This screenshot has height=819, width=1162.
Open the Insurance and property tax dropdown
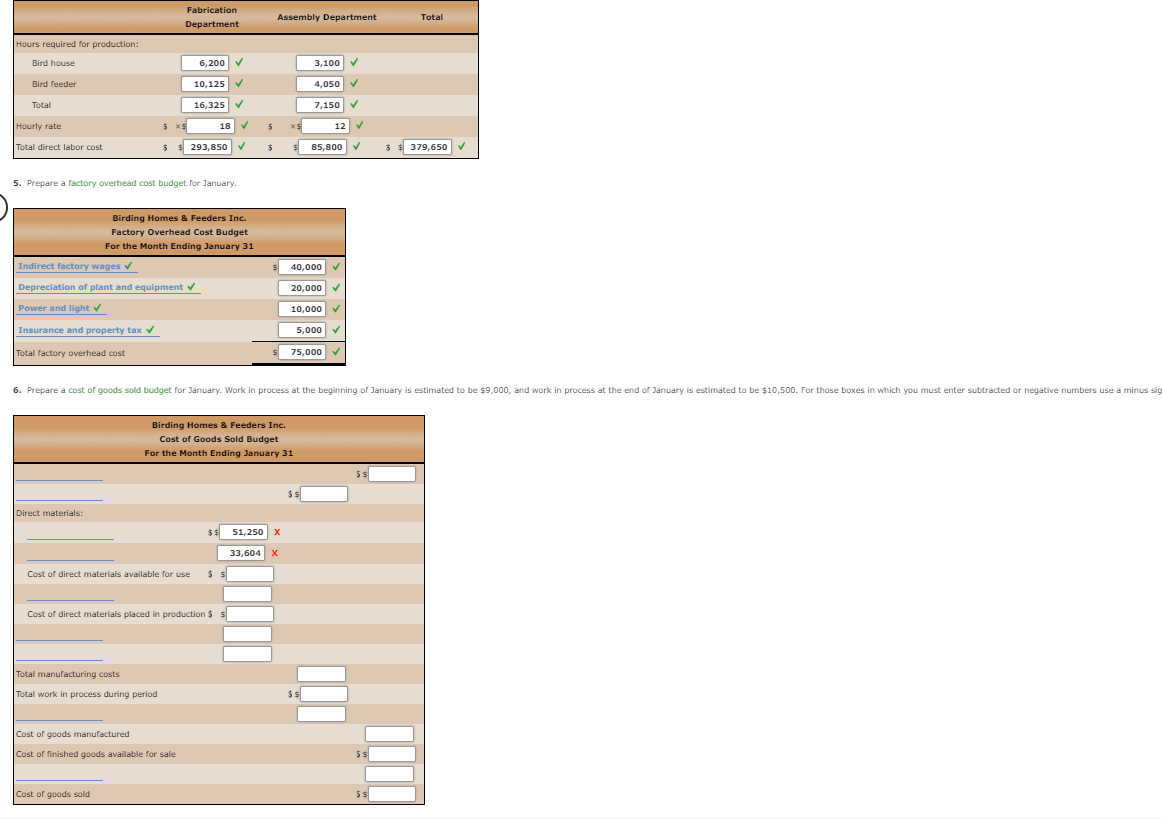pos(87,330)
